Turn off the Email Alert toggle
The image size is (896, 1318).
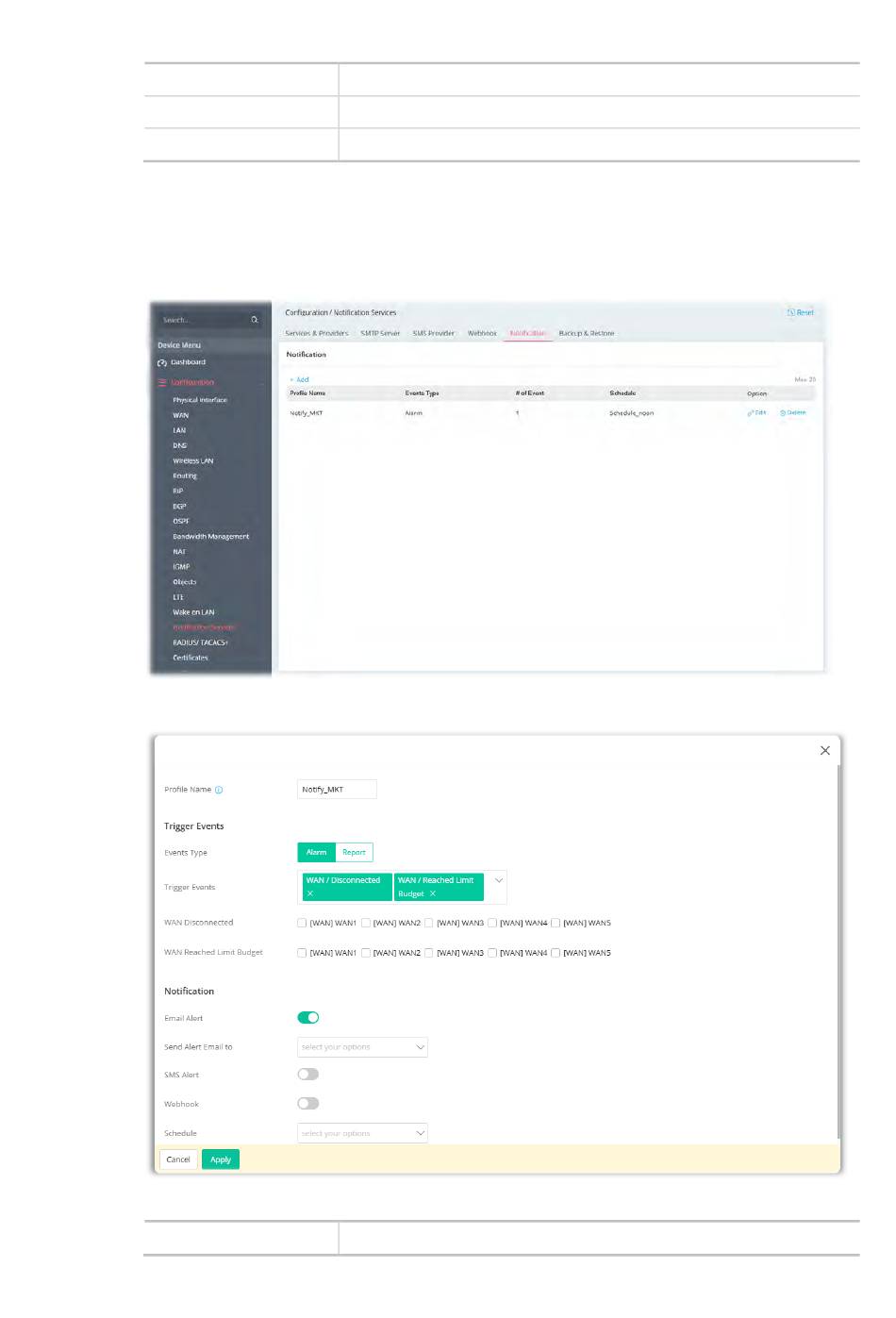[x=308, y=1017]
